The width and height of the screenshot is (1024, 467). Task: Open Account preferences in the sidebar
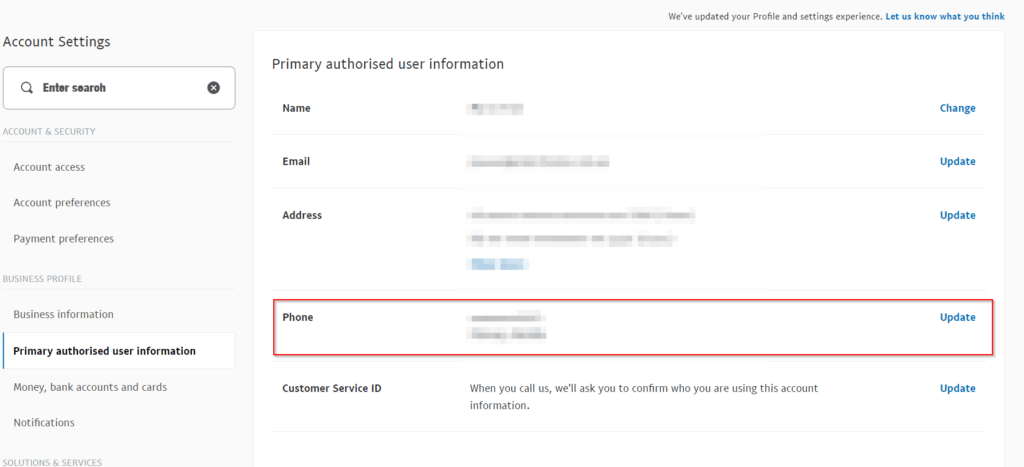(62, 202)
